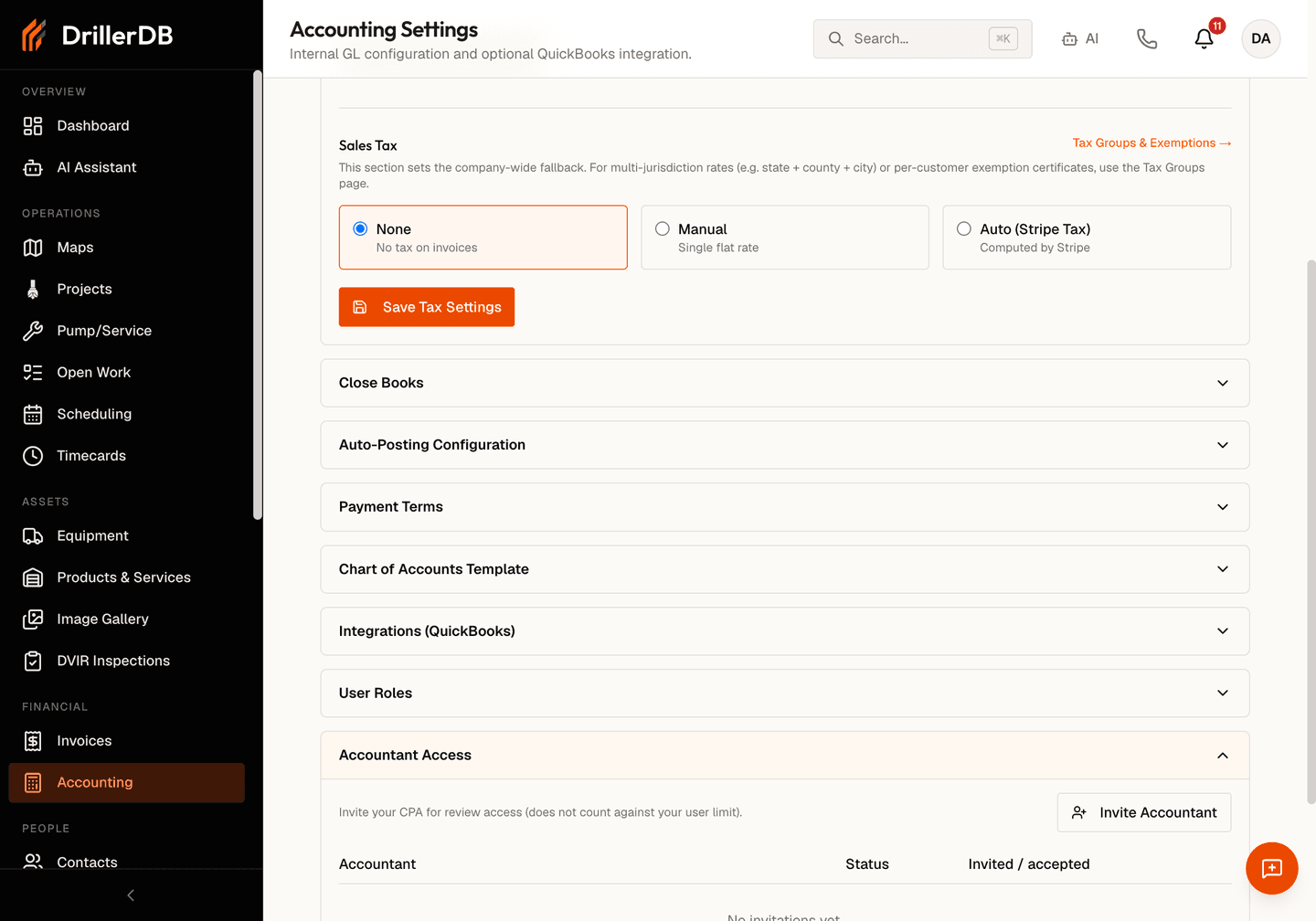Open the AI button in header
Screen dimensions: 1316x921
tap(1080, 38)
